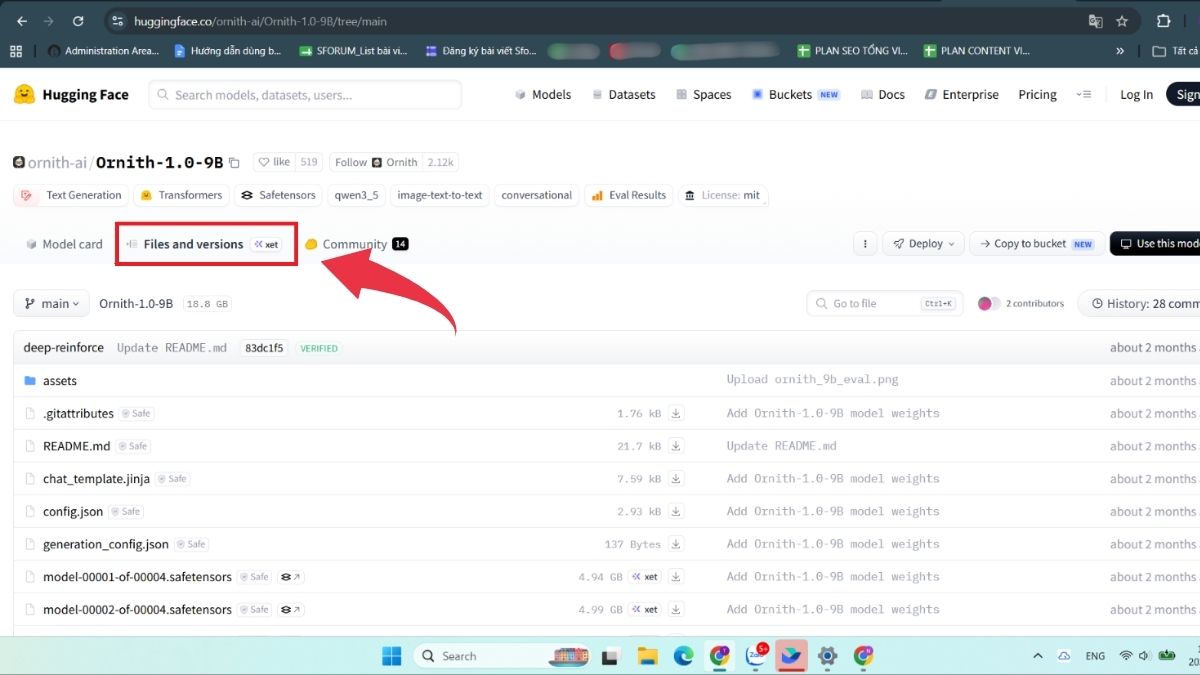This screenshot has height=675, width=1200.
Task: Click the Transformers tag
Action: [182, 195]
